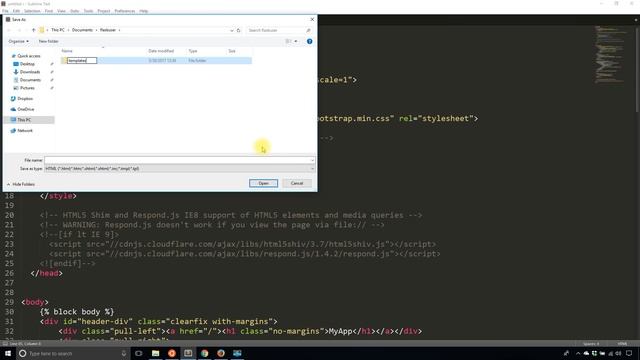Viewport: 640px width, 360px height.
Task: Expand the address bar history dropdown
Action: (231, 30)
